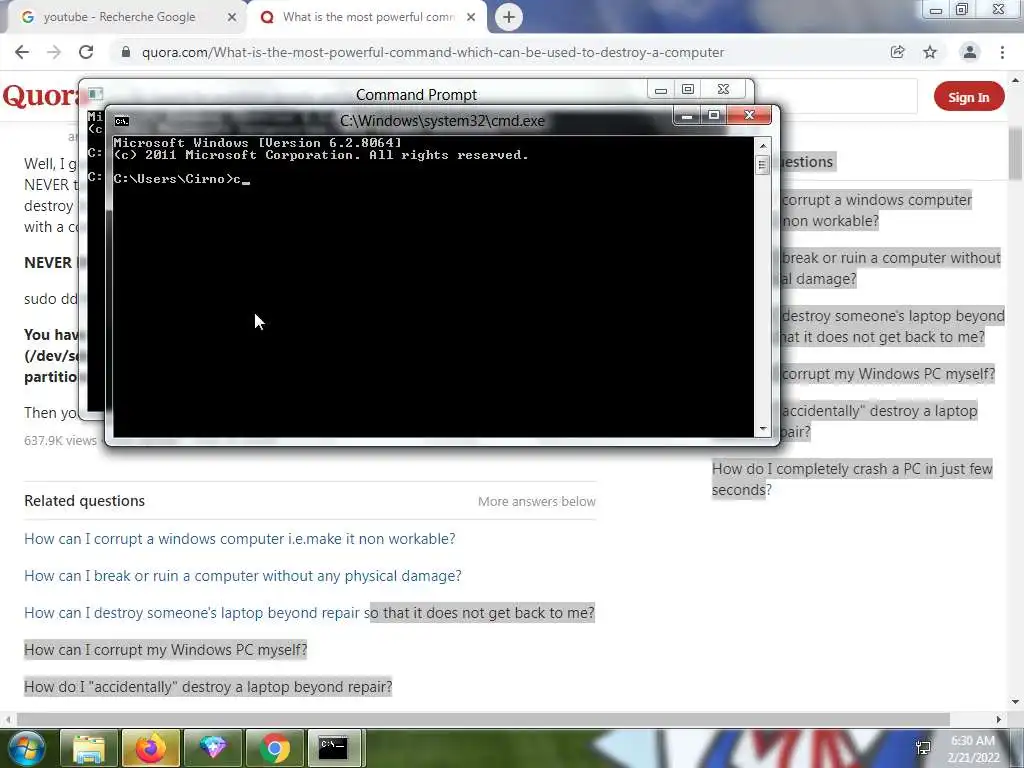Click the cmd.exe scrollbar thumb

pyautogui.click(x=763, y=165)
